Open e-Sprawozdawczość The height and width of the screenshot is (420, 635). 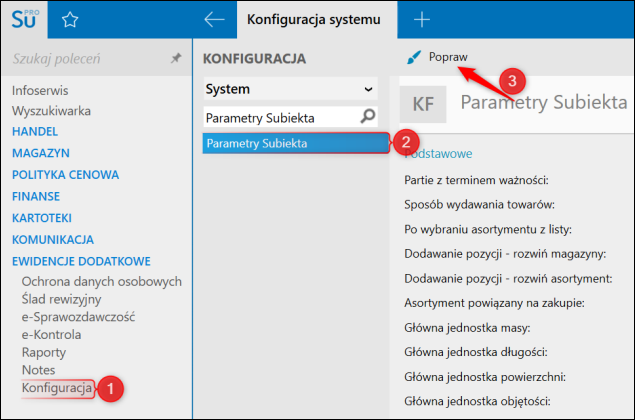pos(79,317)
